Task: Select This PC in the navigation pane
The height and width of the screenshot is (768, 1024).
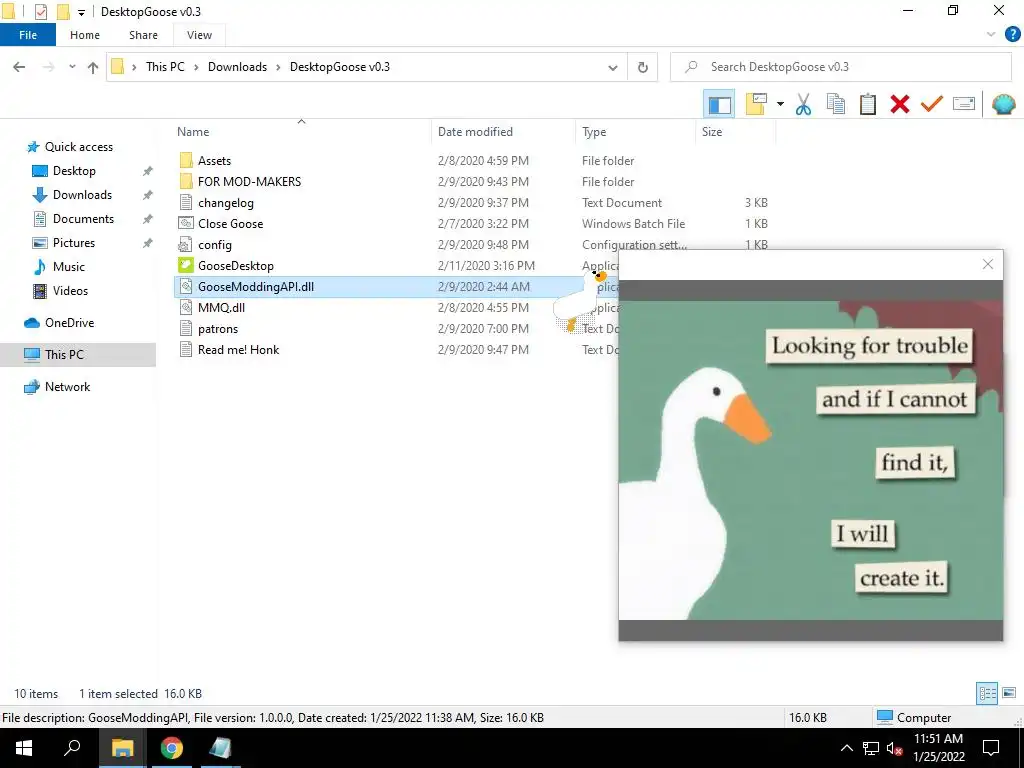Action: [64, 355]
